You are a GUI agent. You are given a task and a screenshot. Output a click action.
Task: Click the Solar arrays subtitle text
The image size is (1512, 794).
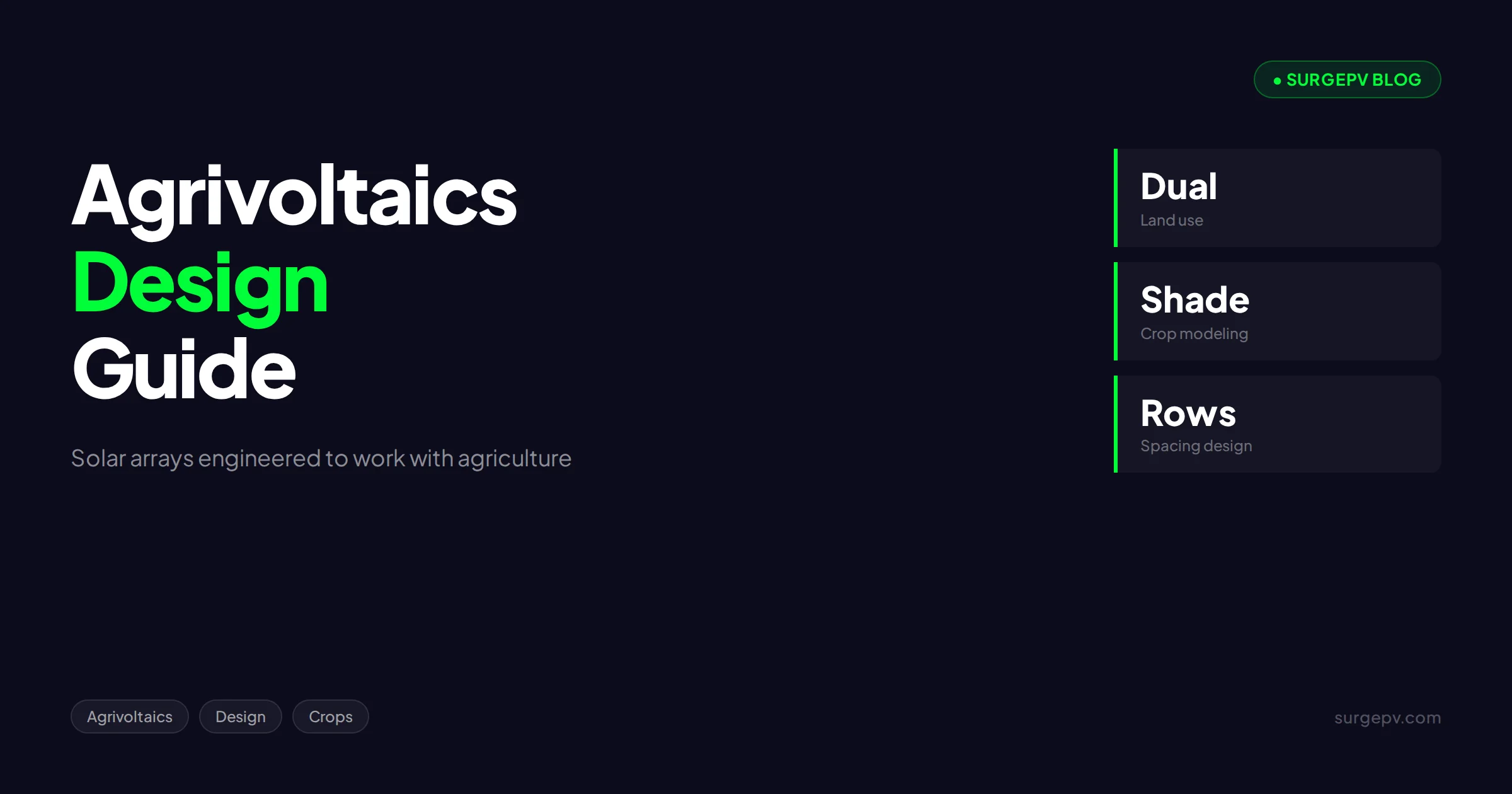click(321, 459)
